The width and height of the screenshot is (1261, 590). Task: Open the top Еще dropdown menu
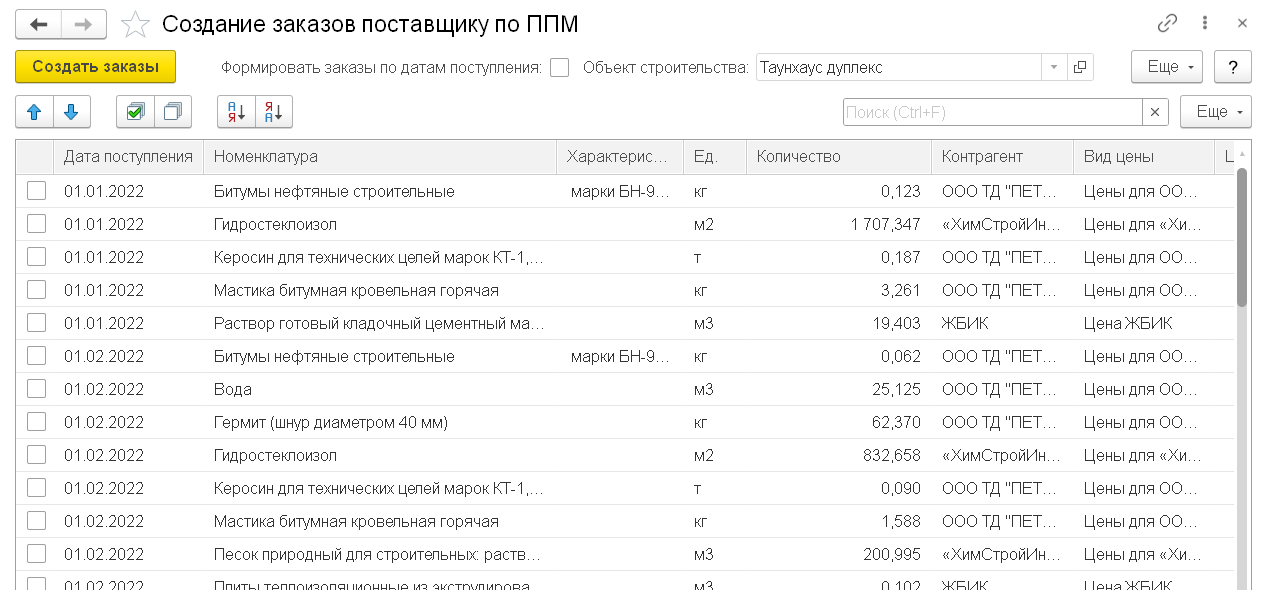tap(1166, 68)
